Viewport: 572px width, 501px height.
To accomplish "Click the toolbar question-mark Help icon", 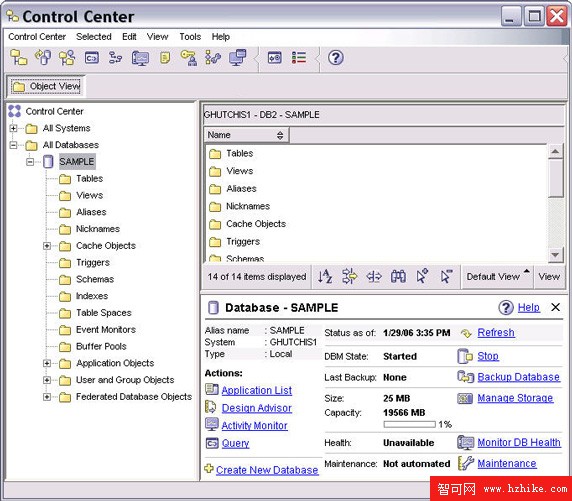I will 336,58.
